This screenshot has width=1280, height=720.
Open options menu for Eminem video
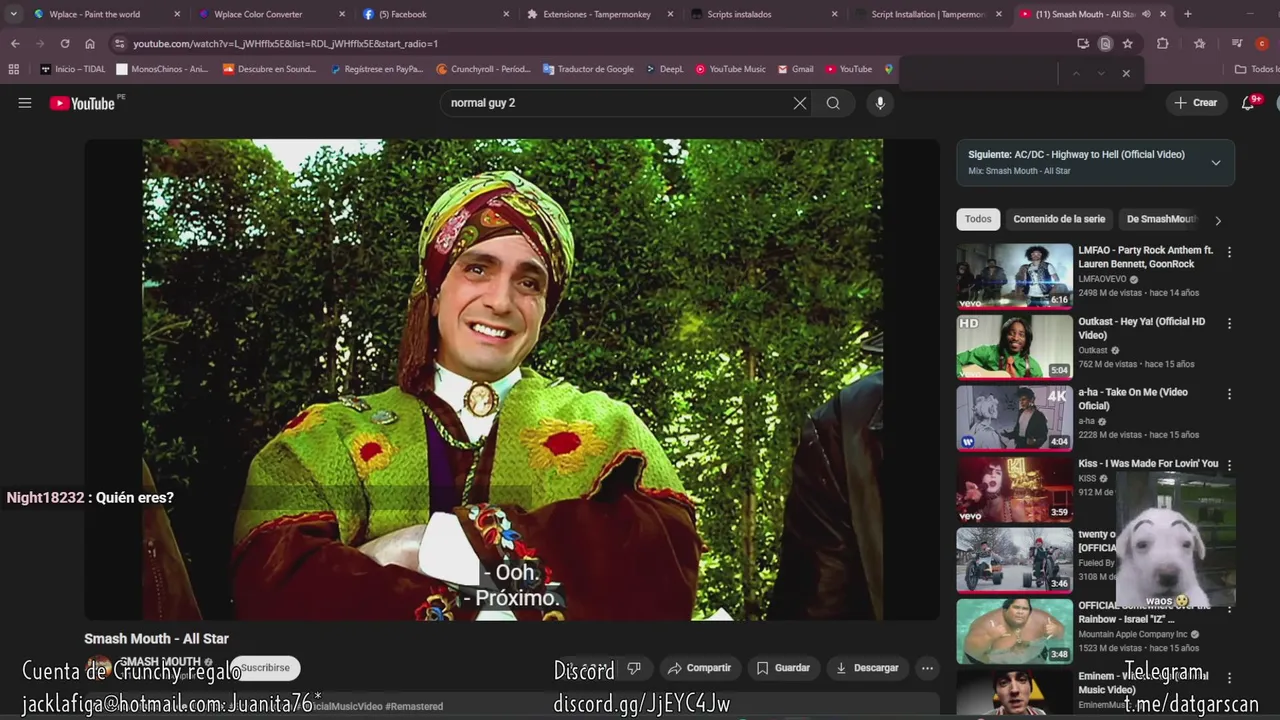point(1229,678)
